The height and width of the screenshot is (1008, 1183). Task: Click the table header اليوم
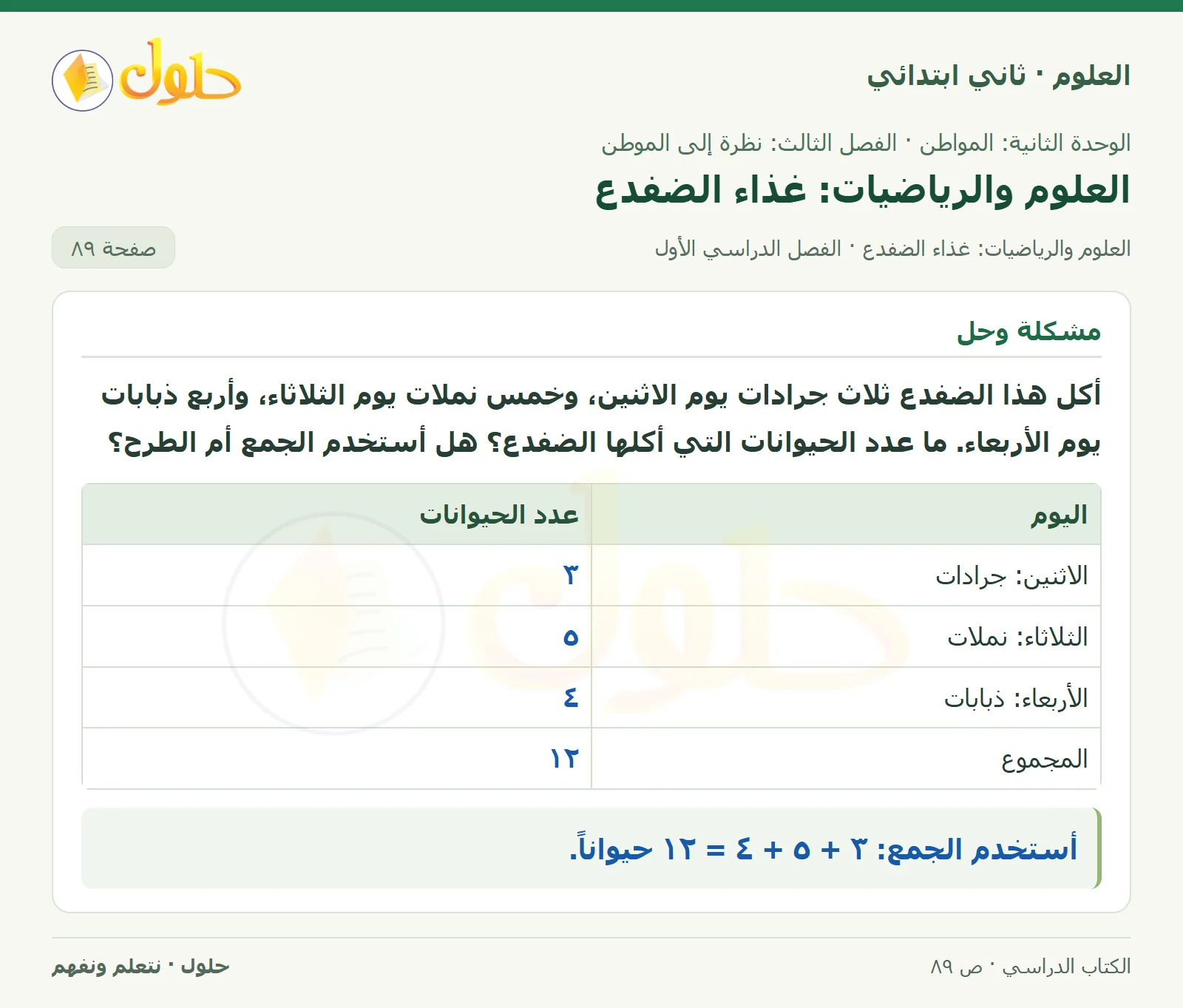click(847, 515)
